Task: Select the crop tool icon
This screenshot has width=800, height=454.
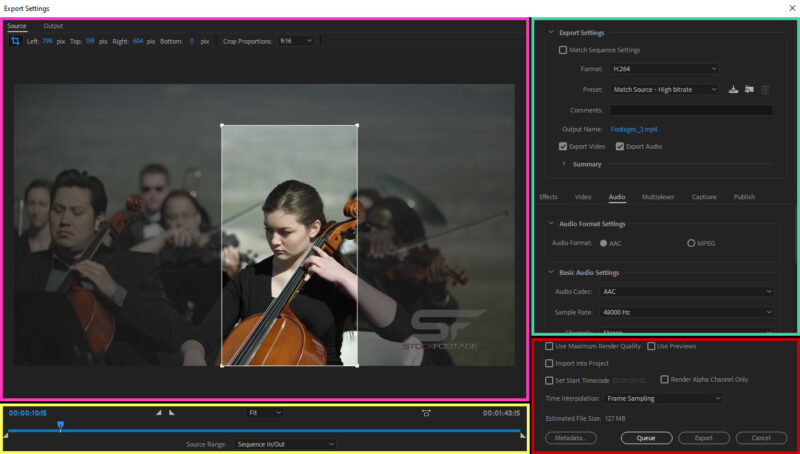Action: [15, 41]
